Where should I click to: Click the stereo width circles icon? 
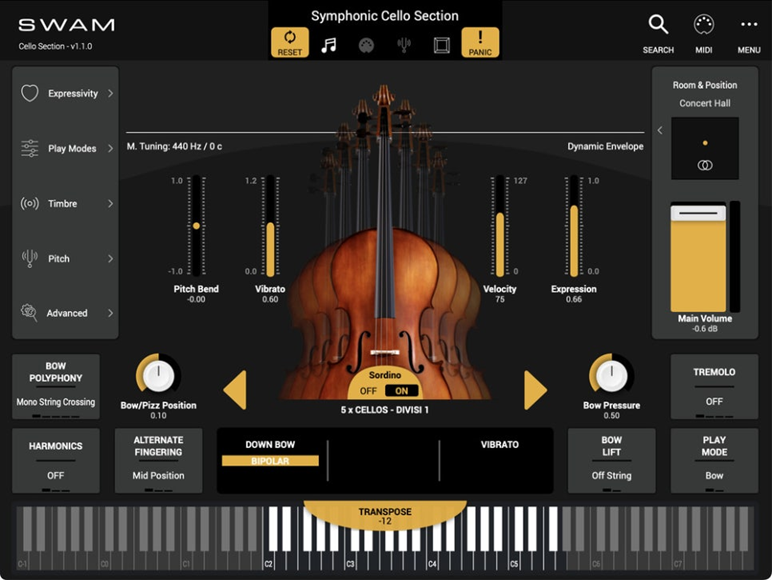click(705, 165)
